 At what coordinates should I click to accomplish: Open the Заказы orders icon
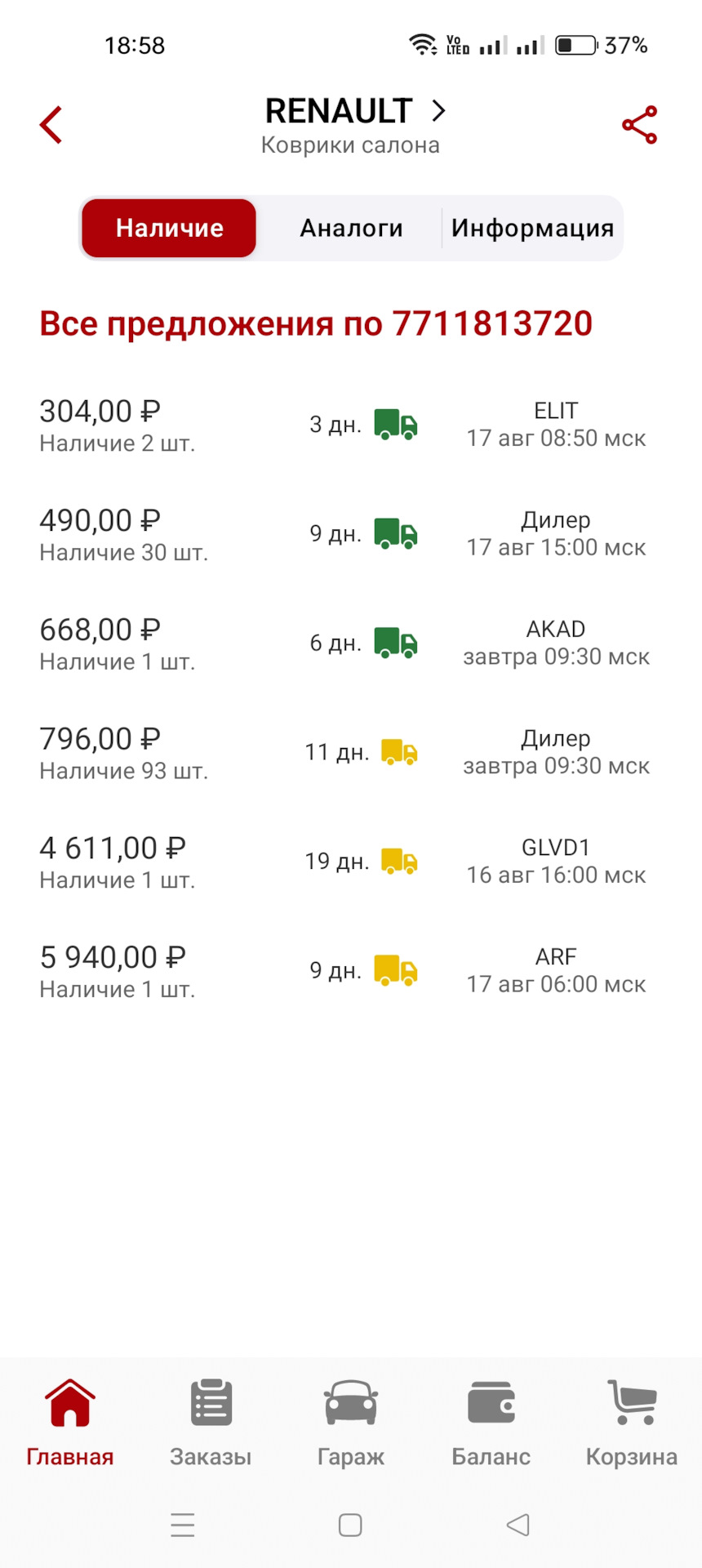coord(211,1403)
